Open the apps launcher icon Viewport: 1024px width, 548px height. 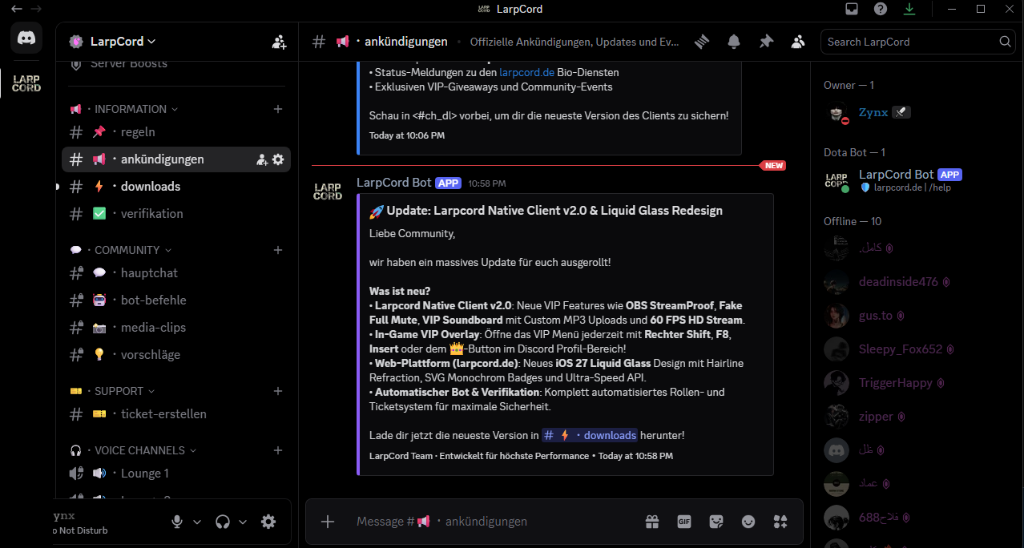coord(780,521)
